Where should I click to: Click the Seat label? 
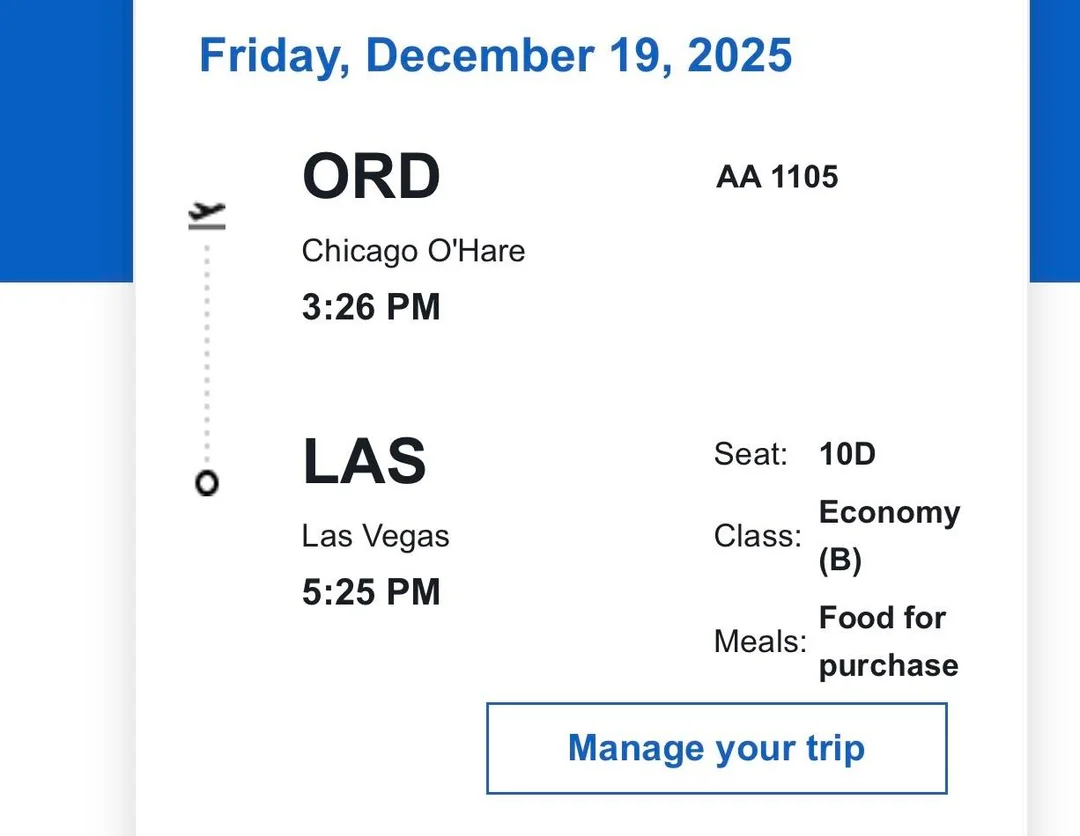[x=751, y=455]
